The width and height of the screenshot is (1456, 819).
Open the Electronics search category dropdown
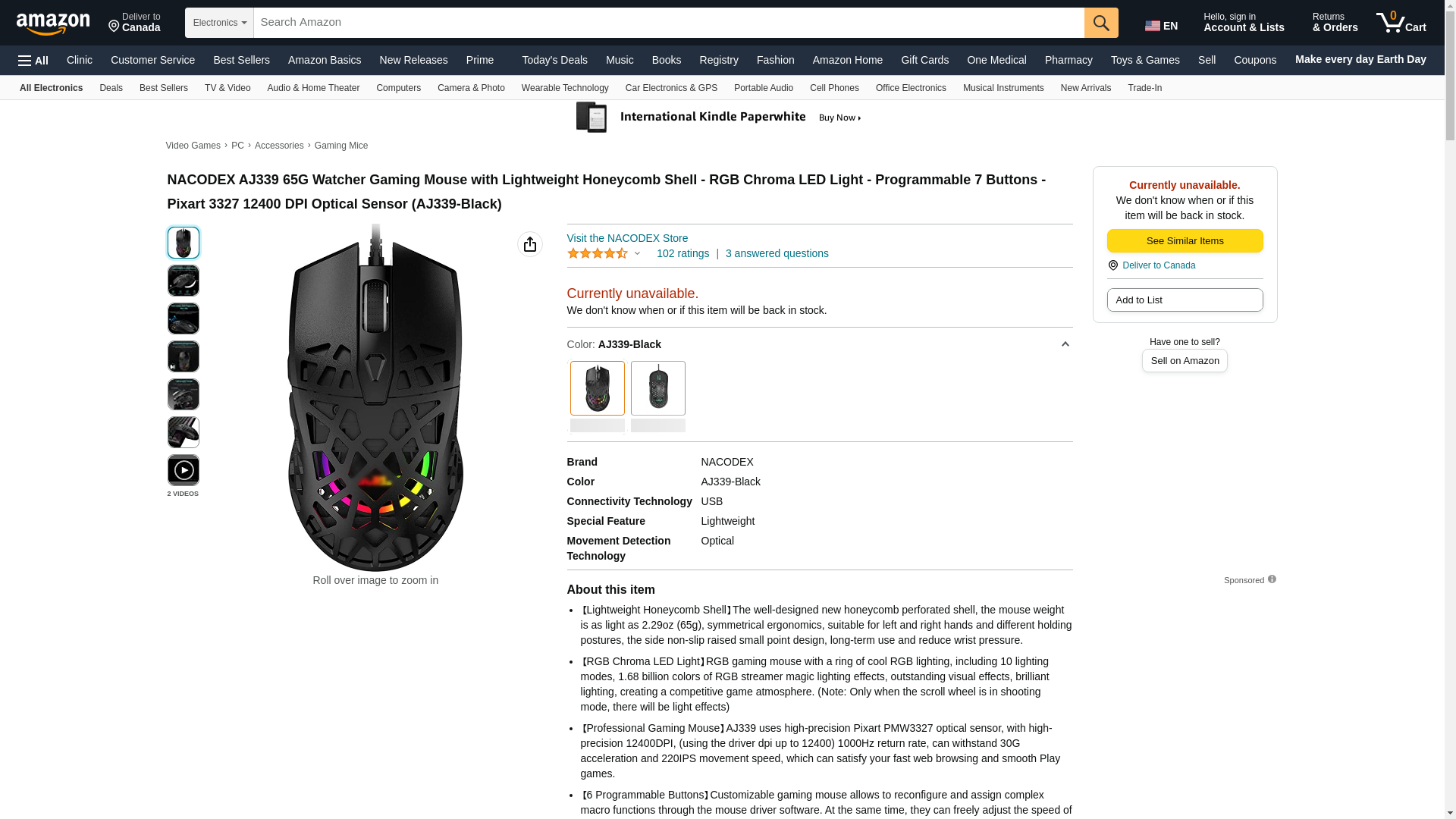[219, 23]
